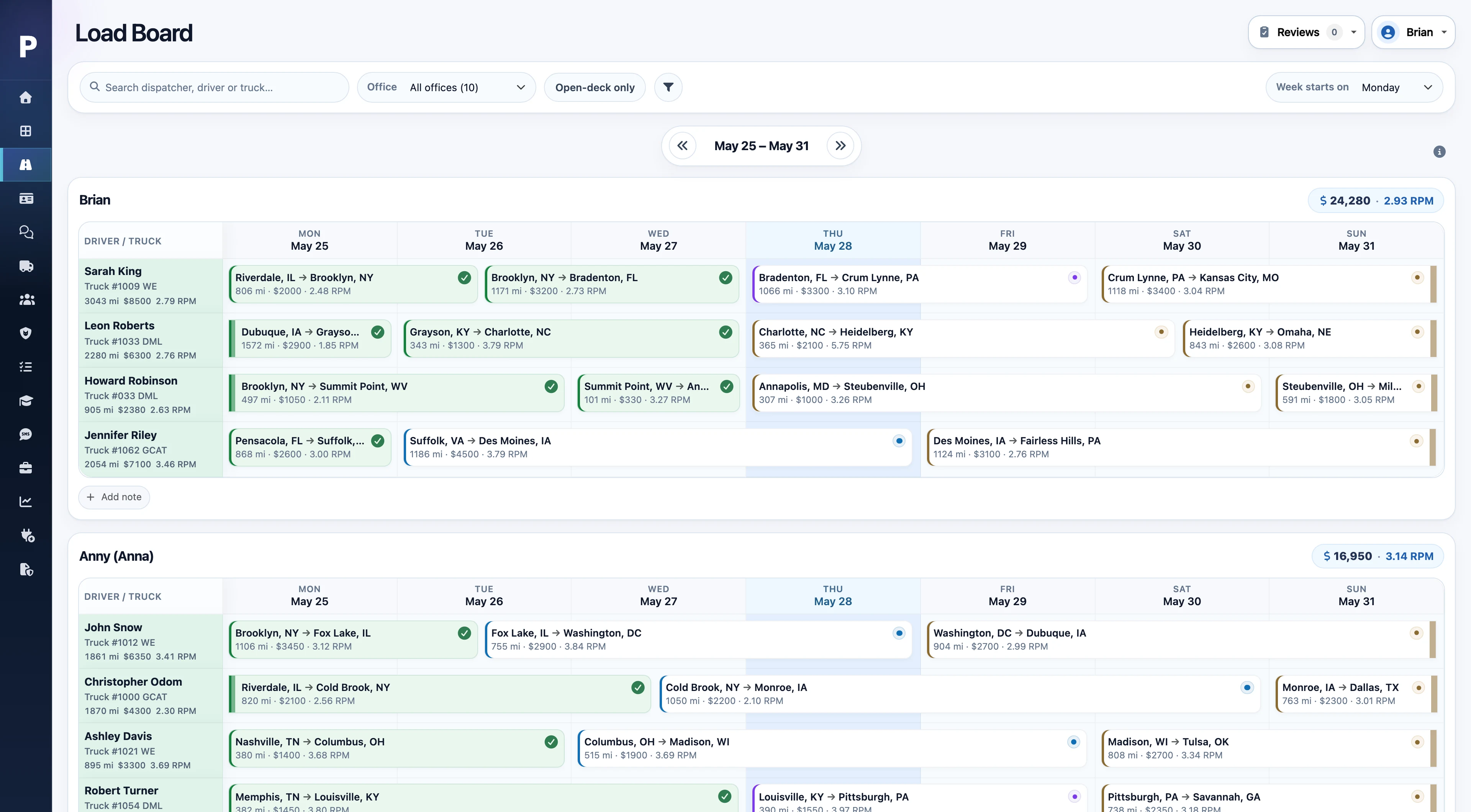This screenshot has width=1471, height=812.
Task: Go to the next week
Action: click(x=840, y=146)
